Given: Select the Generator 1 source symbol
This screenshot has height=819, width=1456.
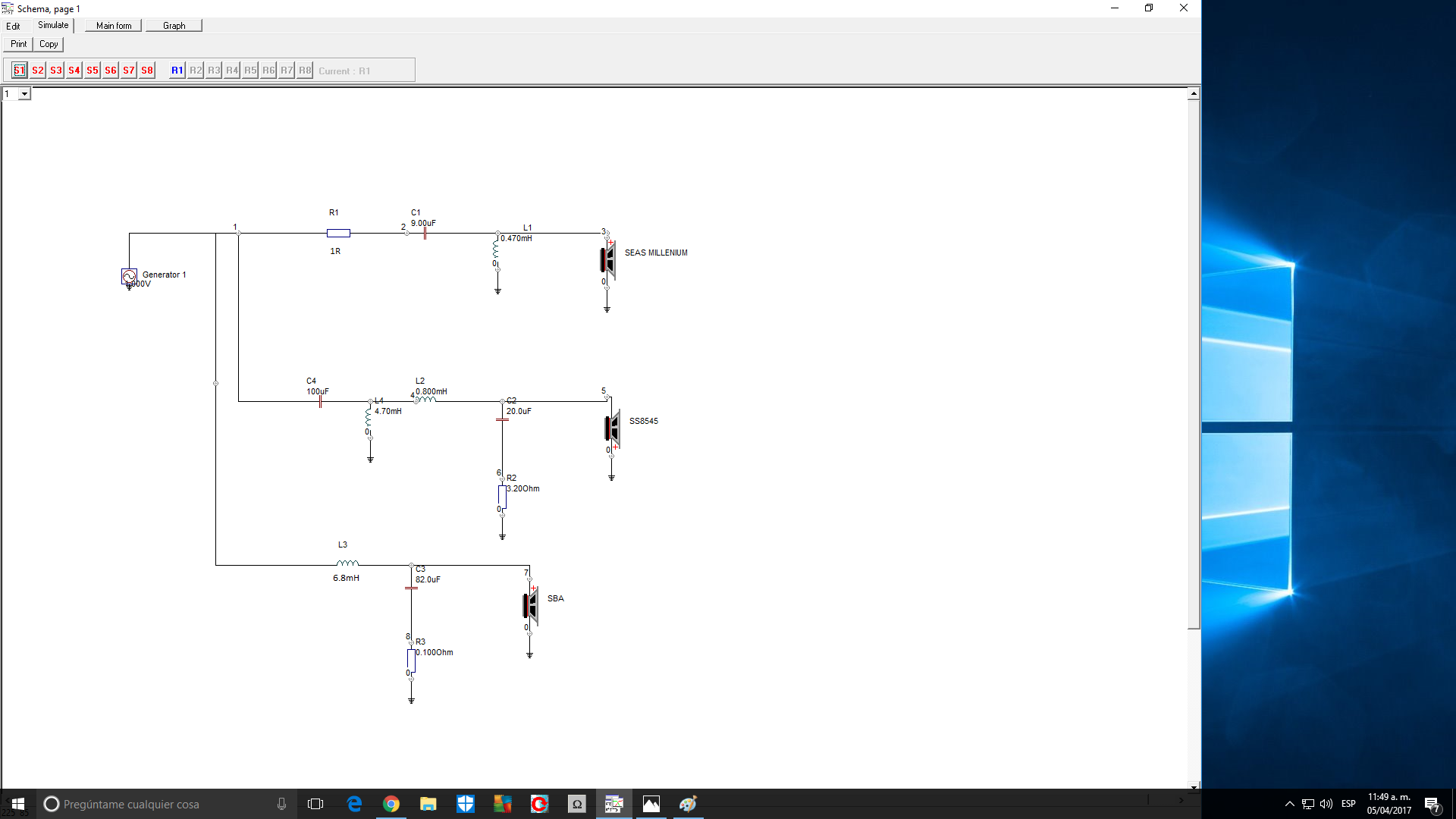Looking at the screenshot, I should (129, 276).
